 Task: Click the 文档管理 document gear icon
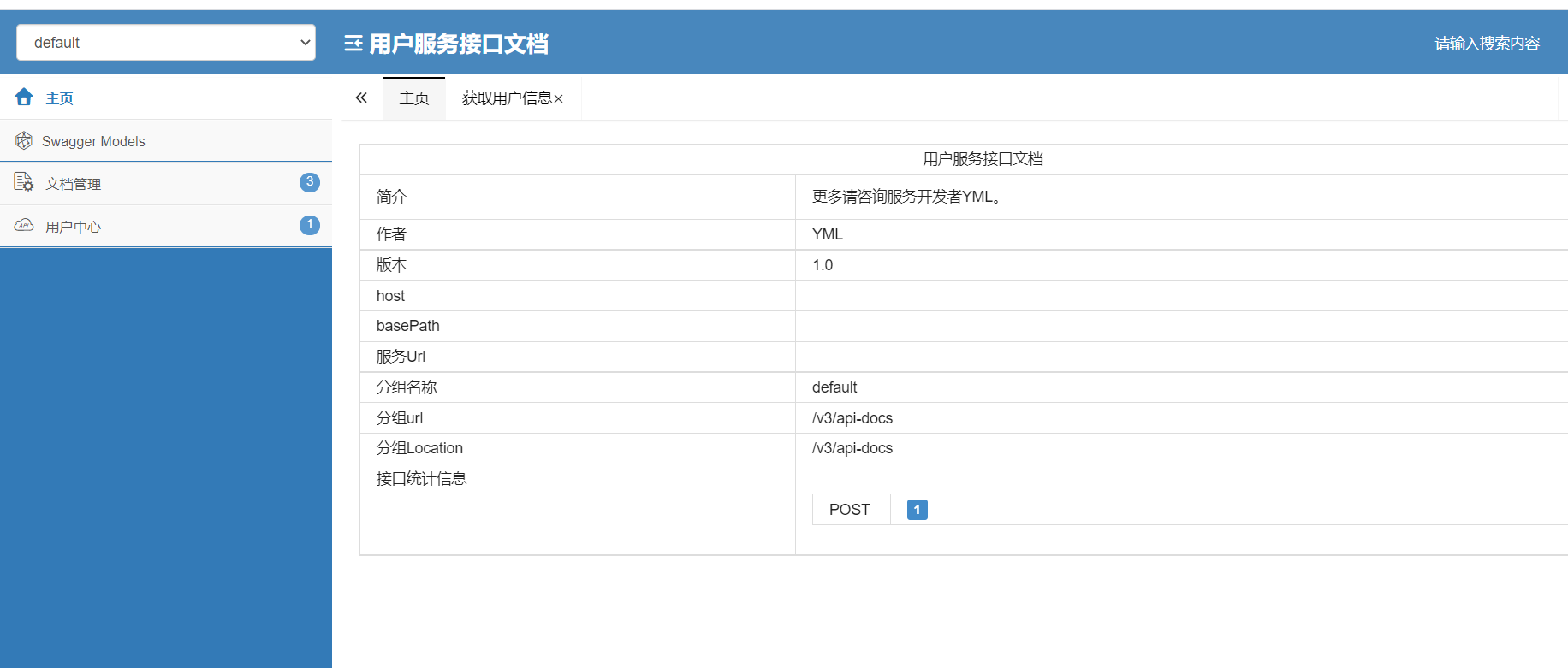24,182
